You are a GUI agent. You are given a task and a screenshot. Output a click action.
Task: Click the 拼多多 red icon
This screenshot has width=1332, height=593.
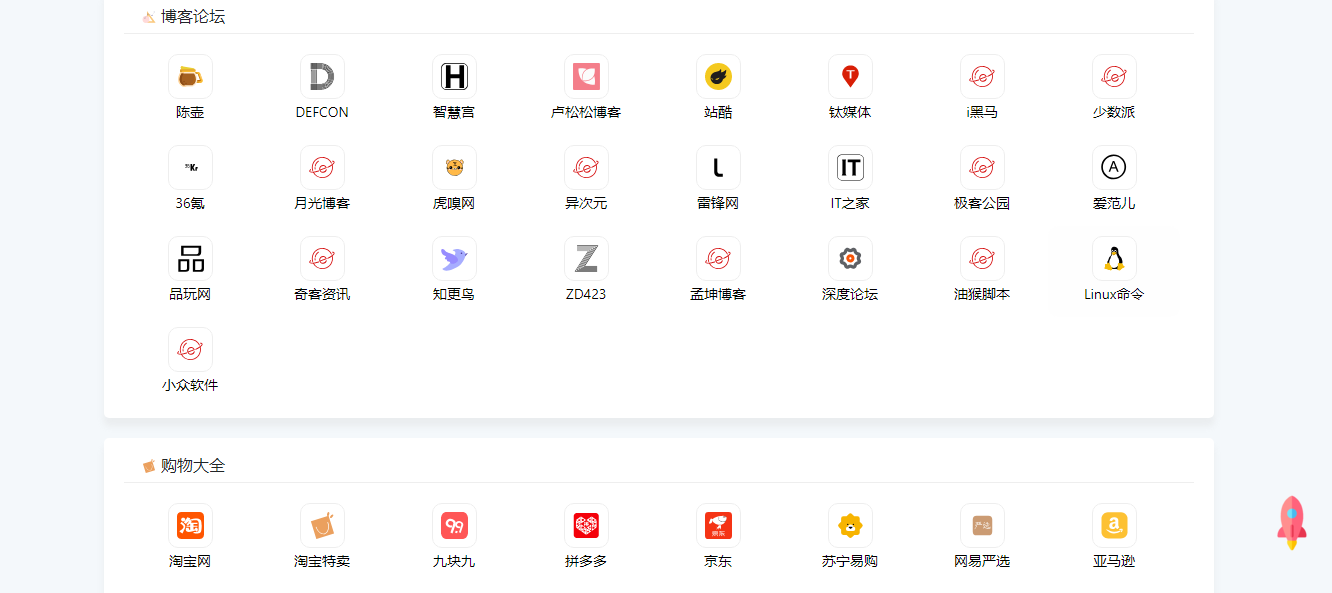586,526
